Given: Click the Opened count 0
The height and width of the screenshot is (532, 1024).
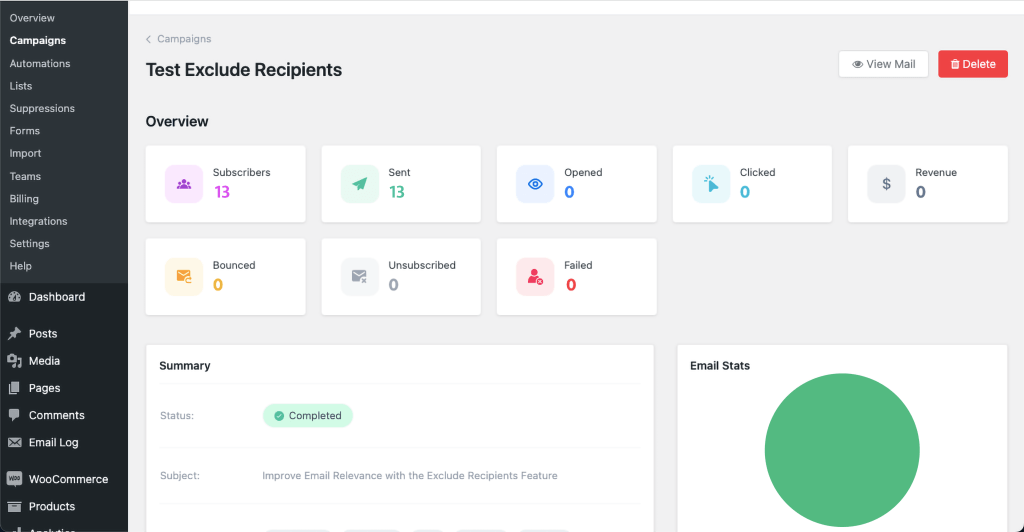Looking at the screenshot, I should click(x=569, y=192).
